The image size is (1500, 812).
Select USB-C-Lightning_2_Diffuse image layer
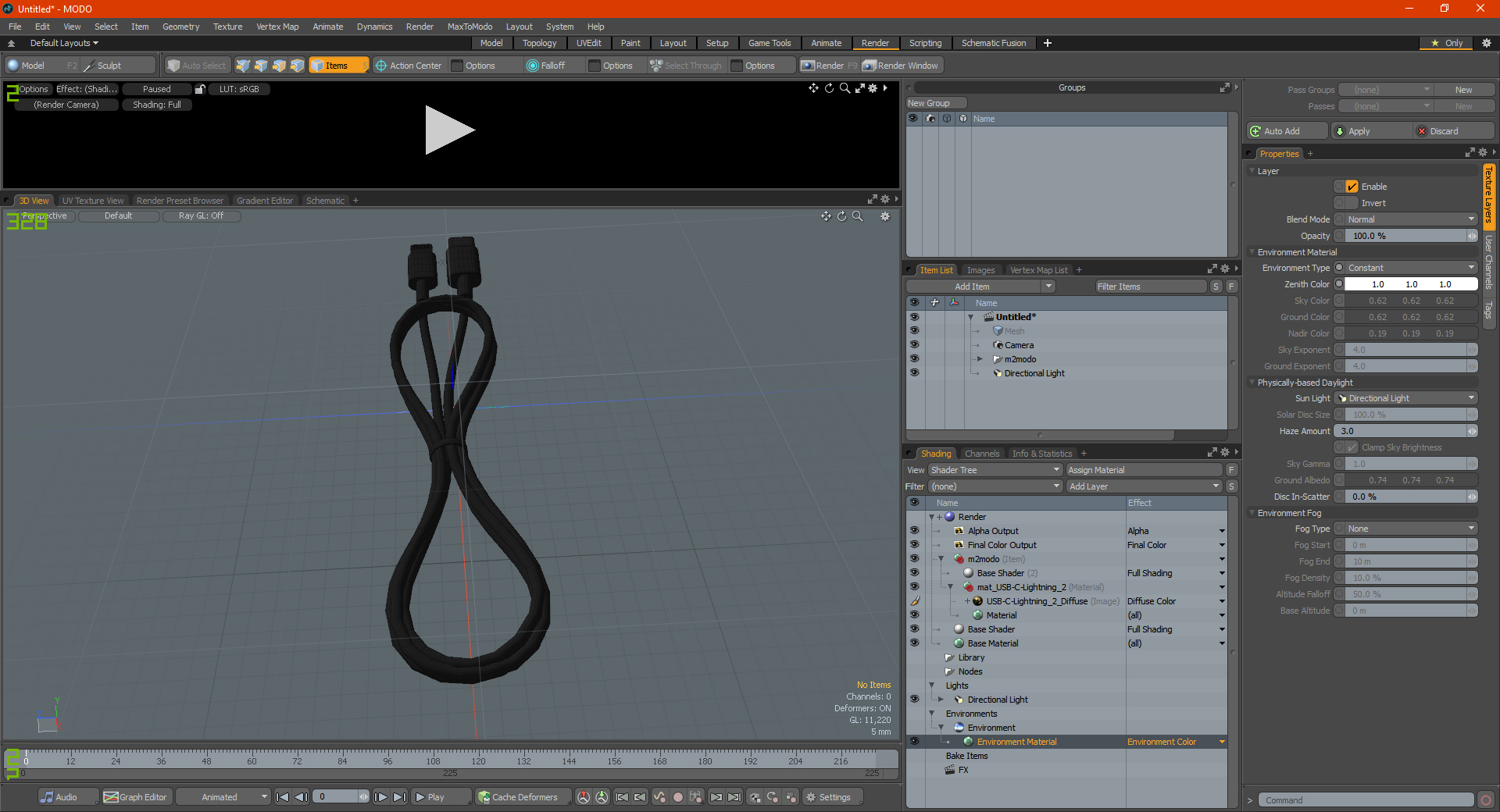pyautogui.click(x=1037, y=601)
